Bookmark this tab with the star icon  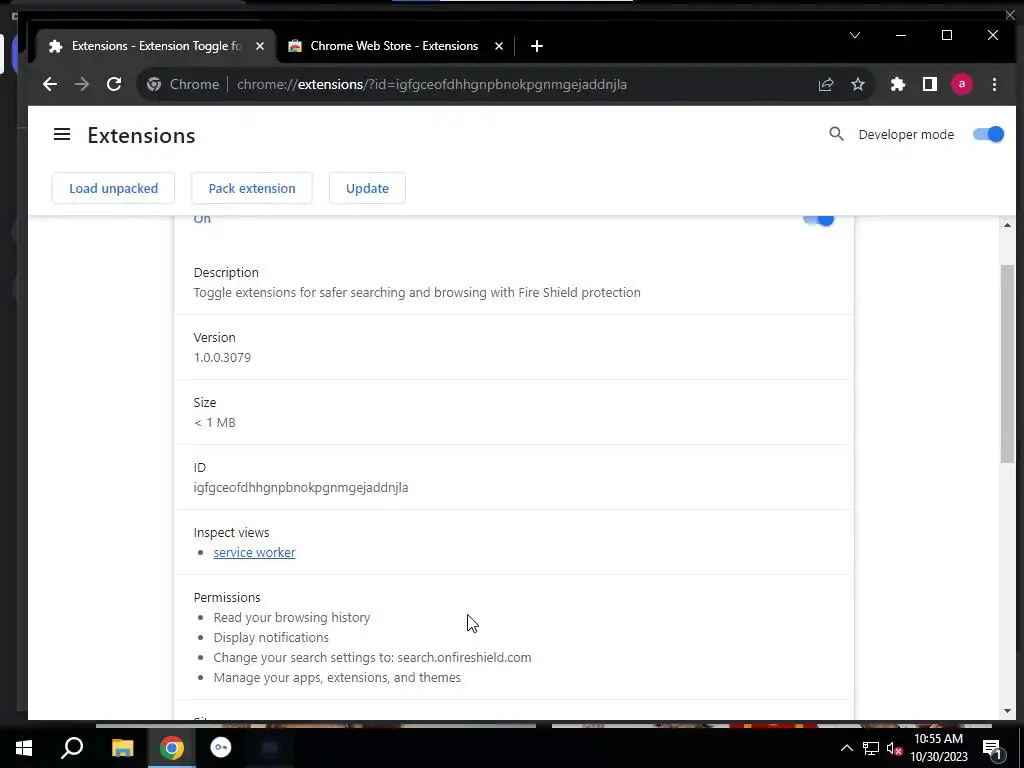(x=857, y=84)
